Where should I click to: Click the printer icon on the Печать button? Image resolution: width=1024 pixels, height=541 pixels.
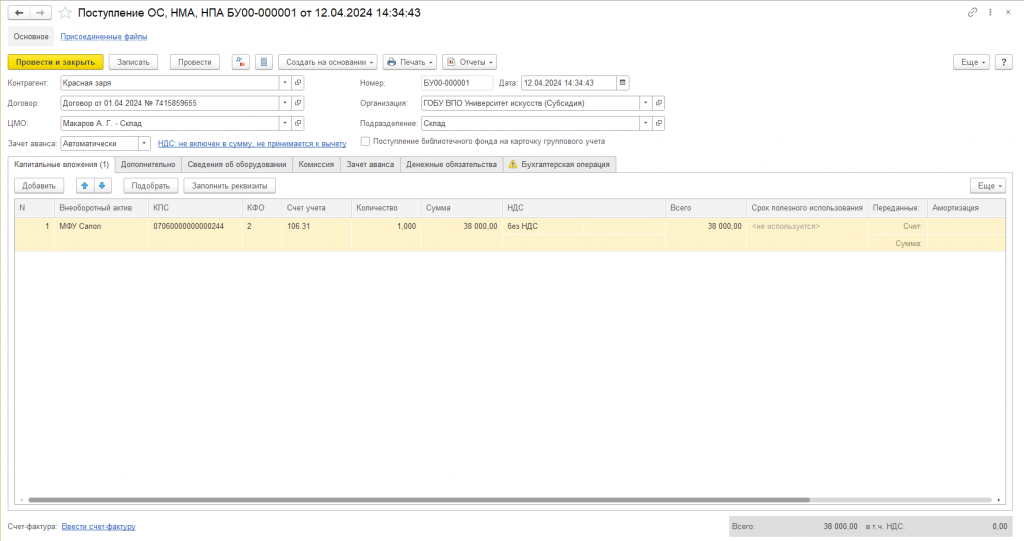click(392, 62)
